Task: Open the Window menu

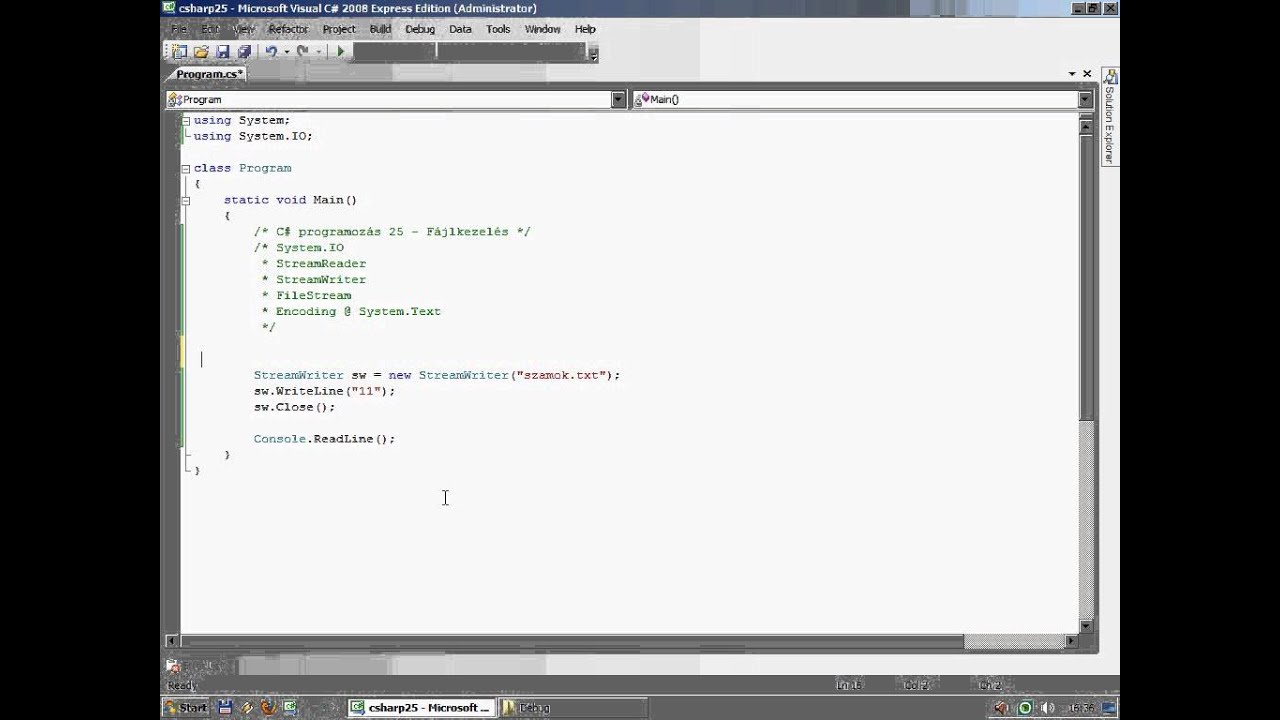Action: coord(543,29)
